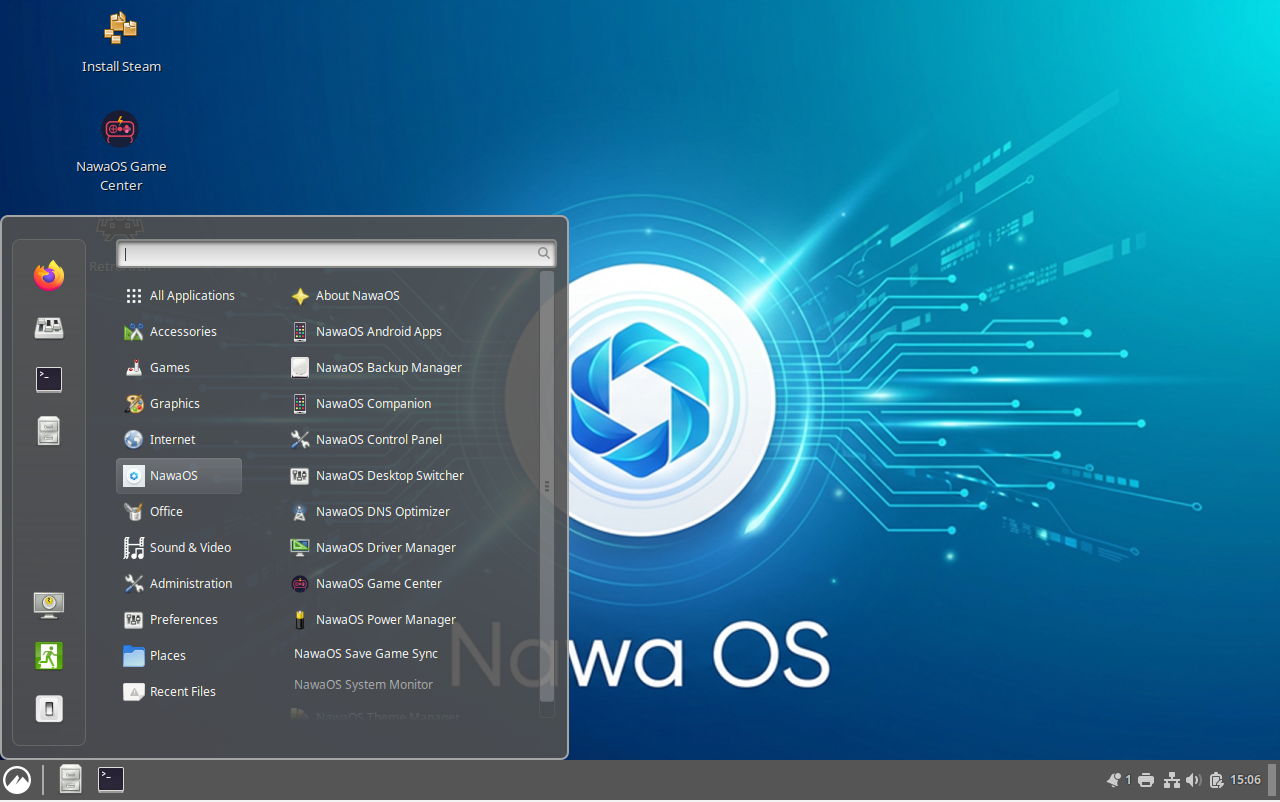Screen dimensions: 1280x802
Task: Open the terminal from the taskbar
Action: pyautogui.click(x=110, y=779)
